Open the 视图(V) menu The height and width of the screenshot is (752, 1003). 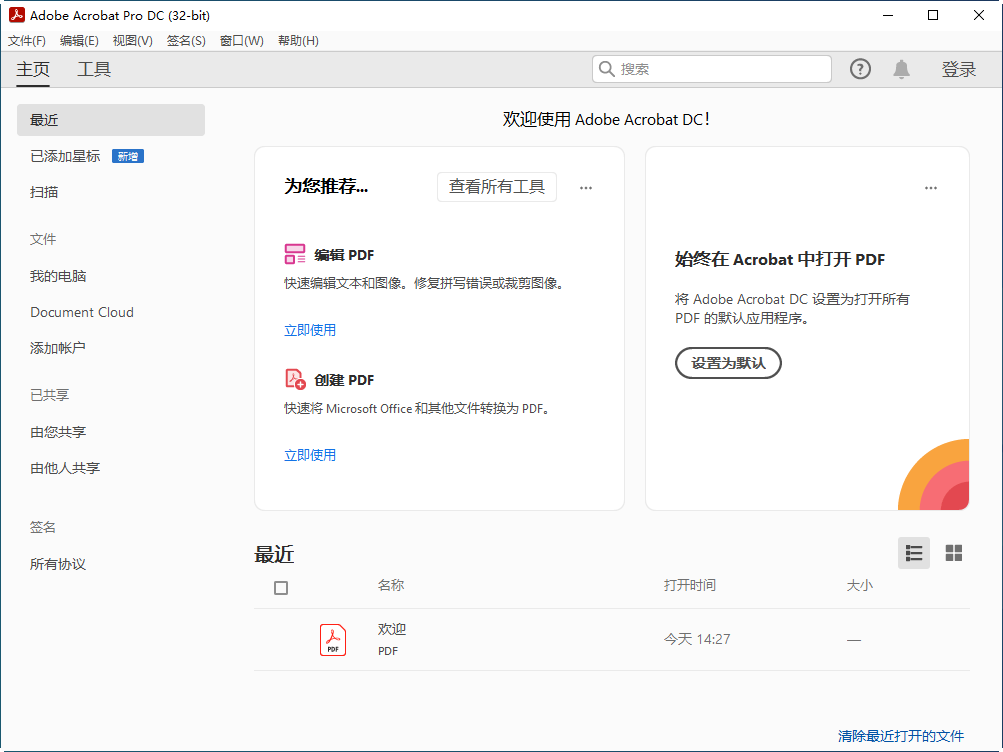[x=132, y=40]
